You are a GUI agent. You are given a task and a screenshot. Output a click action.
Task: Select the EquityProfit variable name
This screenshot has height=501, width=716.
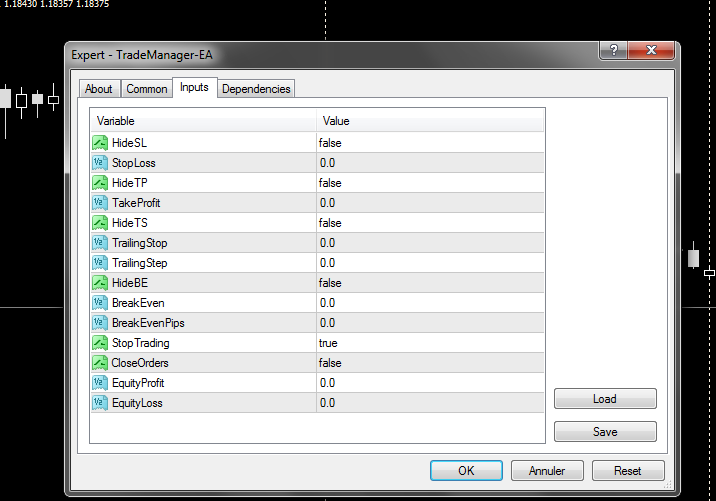tap(138, 383)
